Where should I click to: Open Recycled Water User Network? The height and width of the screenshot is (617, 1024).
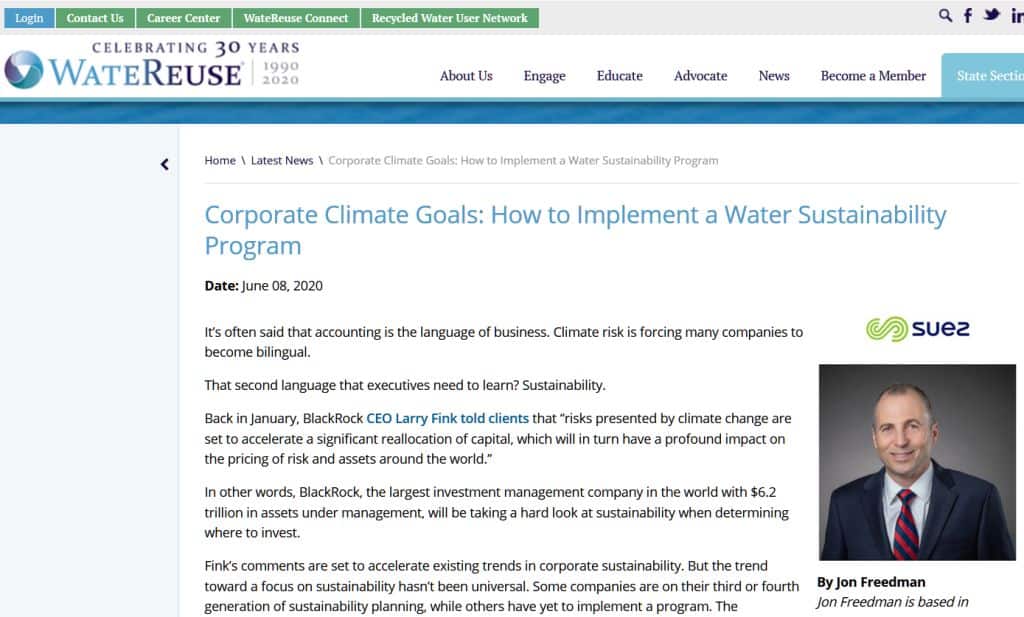(450, 18)
